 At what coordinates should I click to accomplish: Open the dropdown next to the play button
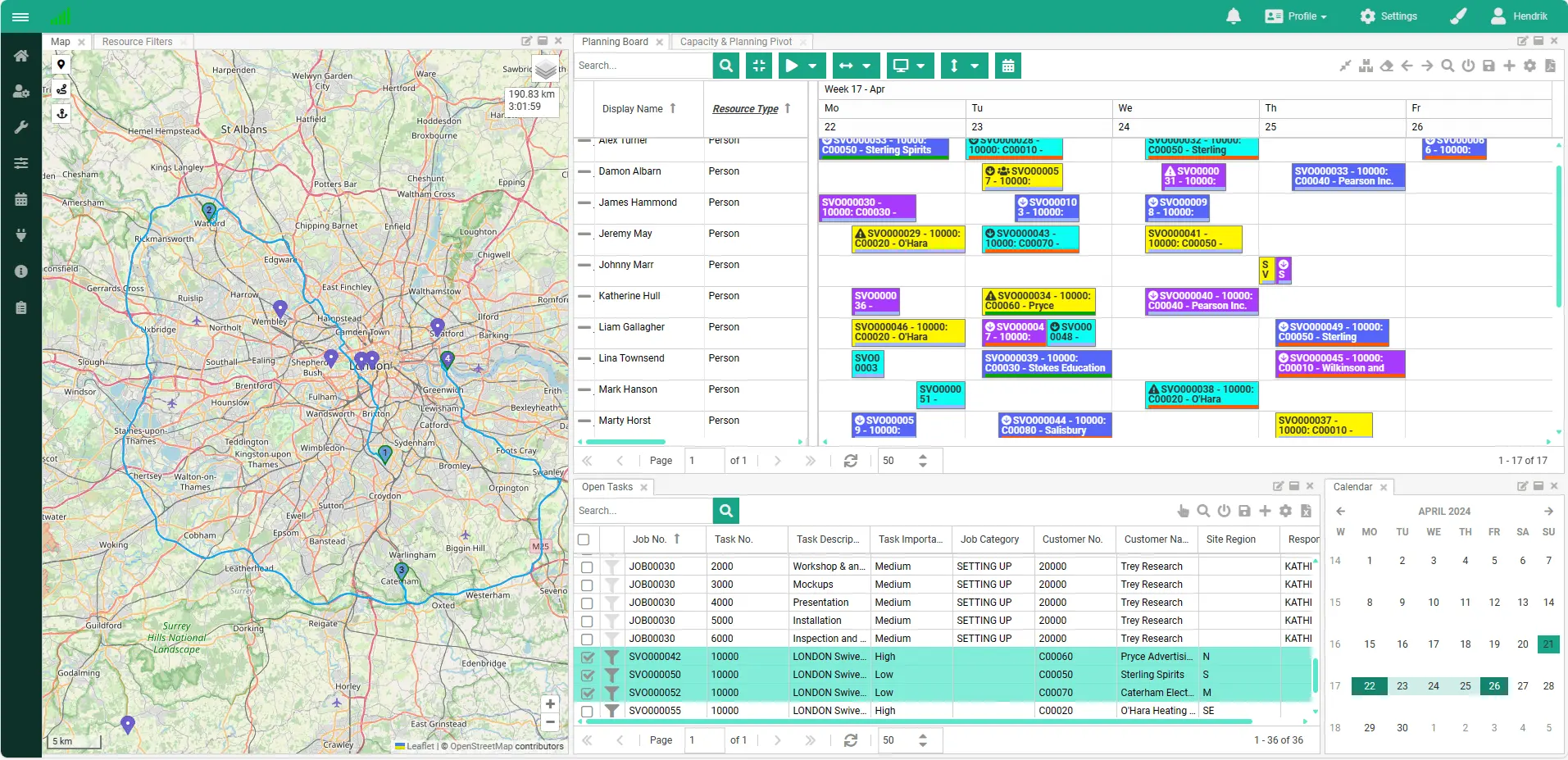(814, 66)
